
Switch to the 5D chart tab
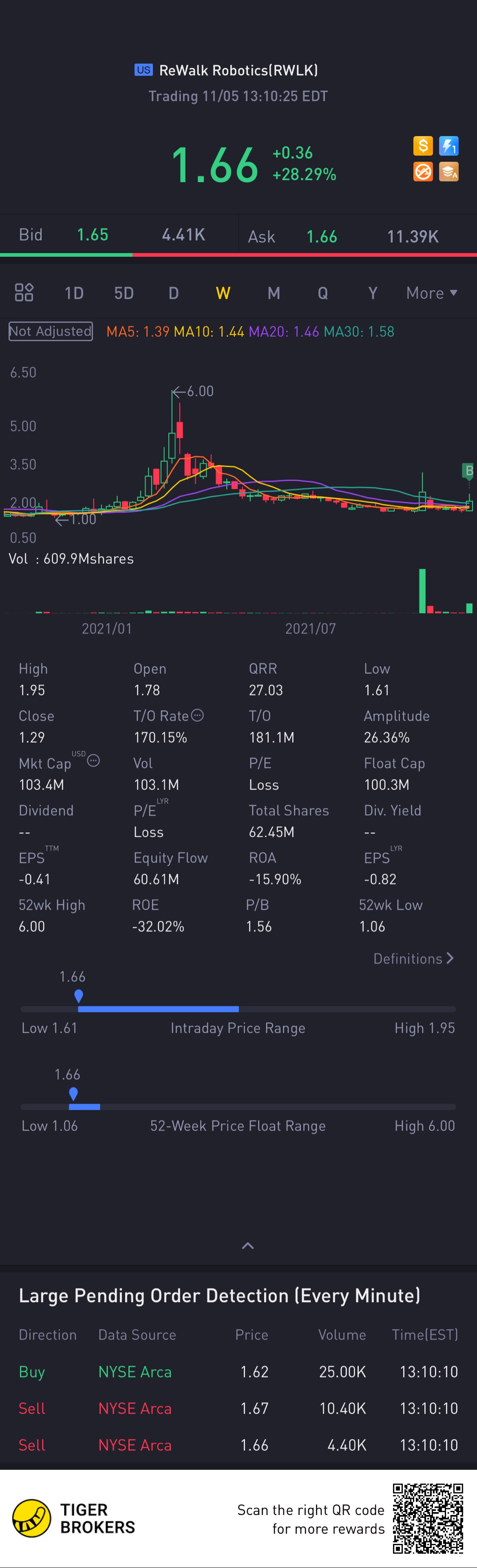tap(124, 293)
